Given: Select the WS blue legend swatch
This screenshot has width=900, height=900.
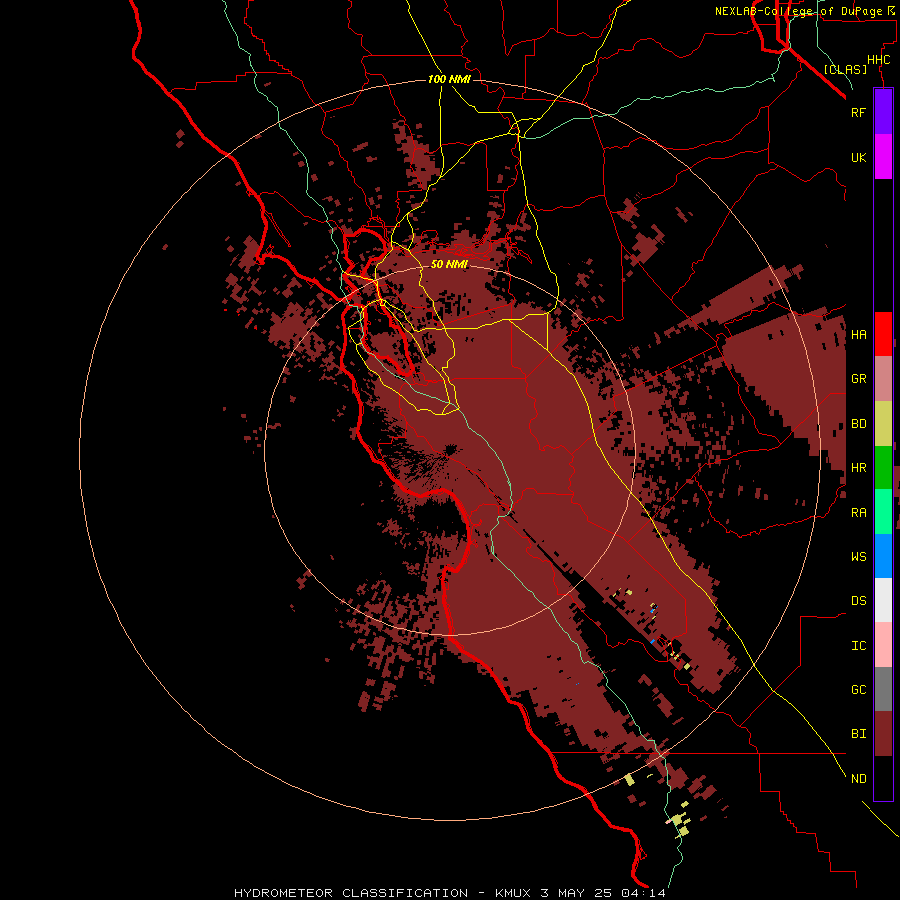Looking at the screenshot, I should coord(883,556).
